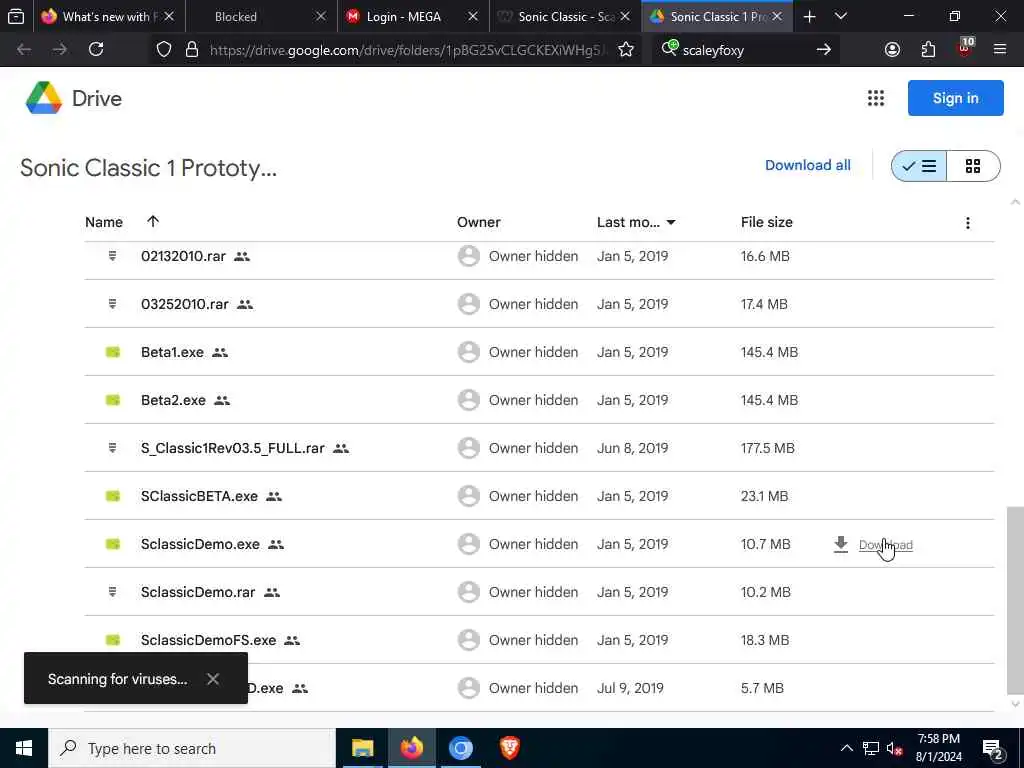Click the search go arrow
Viewport: 1024px width, 768px height.
pos(824,50)
